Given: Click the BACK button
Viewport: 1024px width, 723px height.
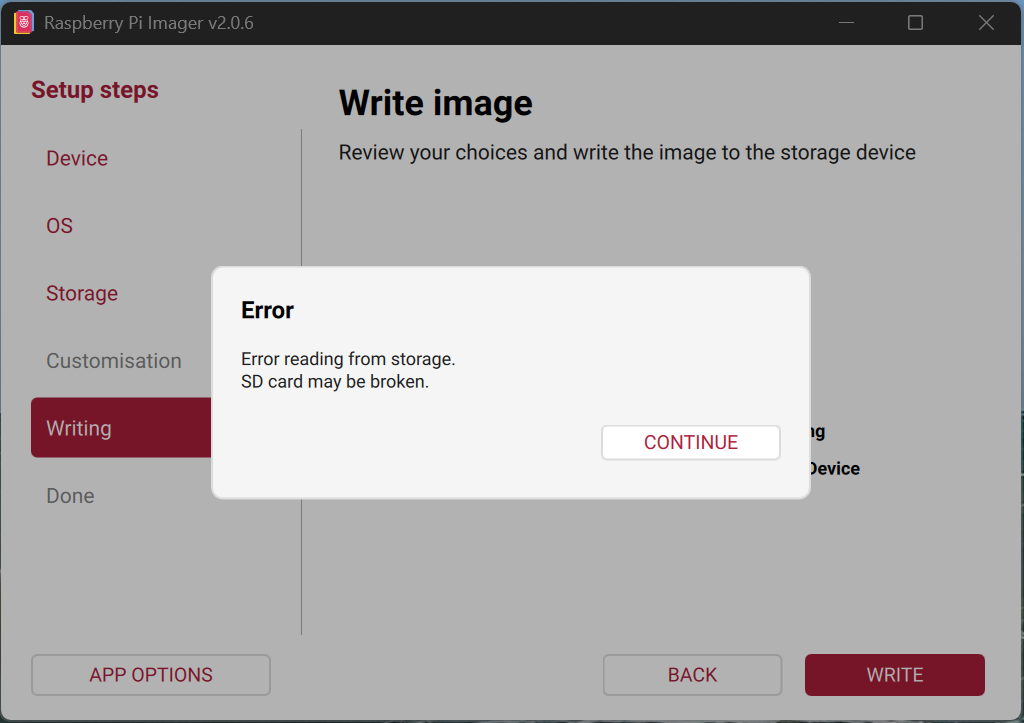Looking at the screenshot, I should click(692, 675).
